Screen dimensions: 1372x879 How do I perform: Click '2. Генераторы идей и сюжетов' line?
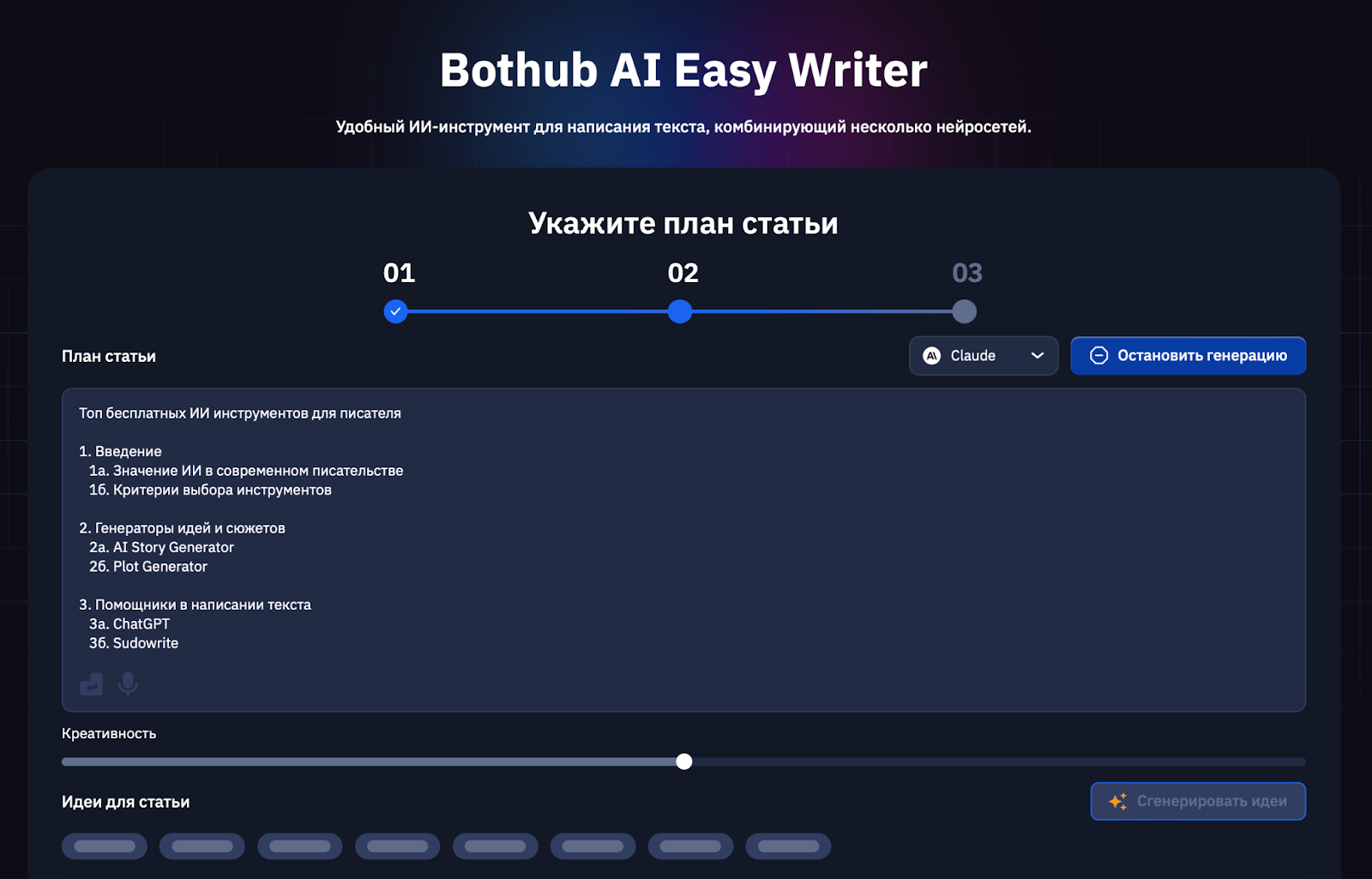click(x=182, y=528)
